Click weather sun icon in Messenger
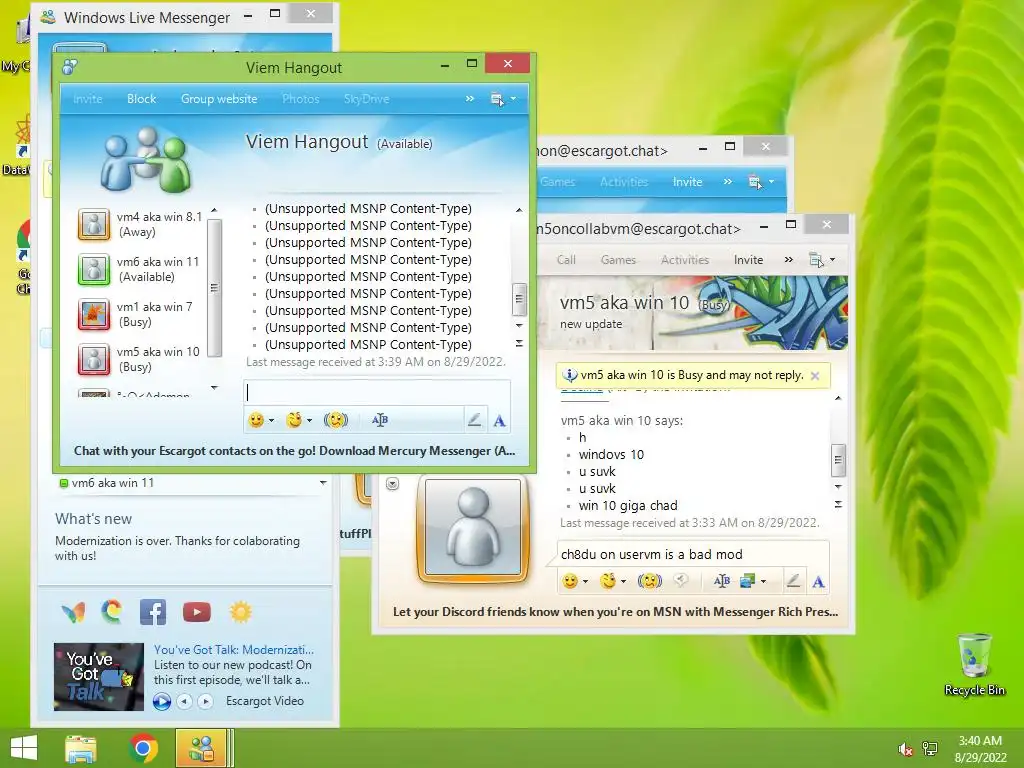Image resolution: width=1024 pixels, height=768 pixels. (x=240, y=612)
